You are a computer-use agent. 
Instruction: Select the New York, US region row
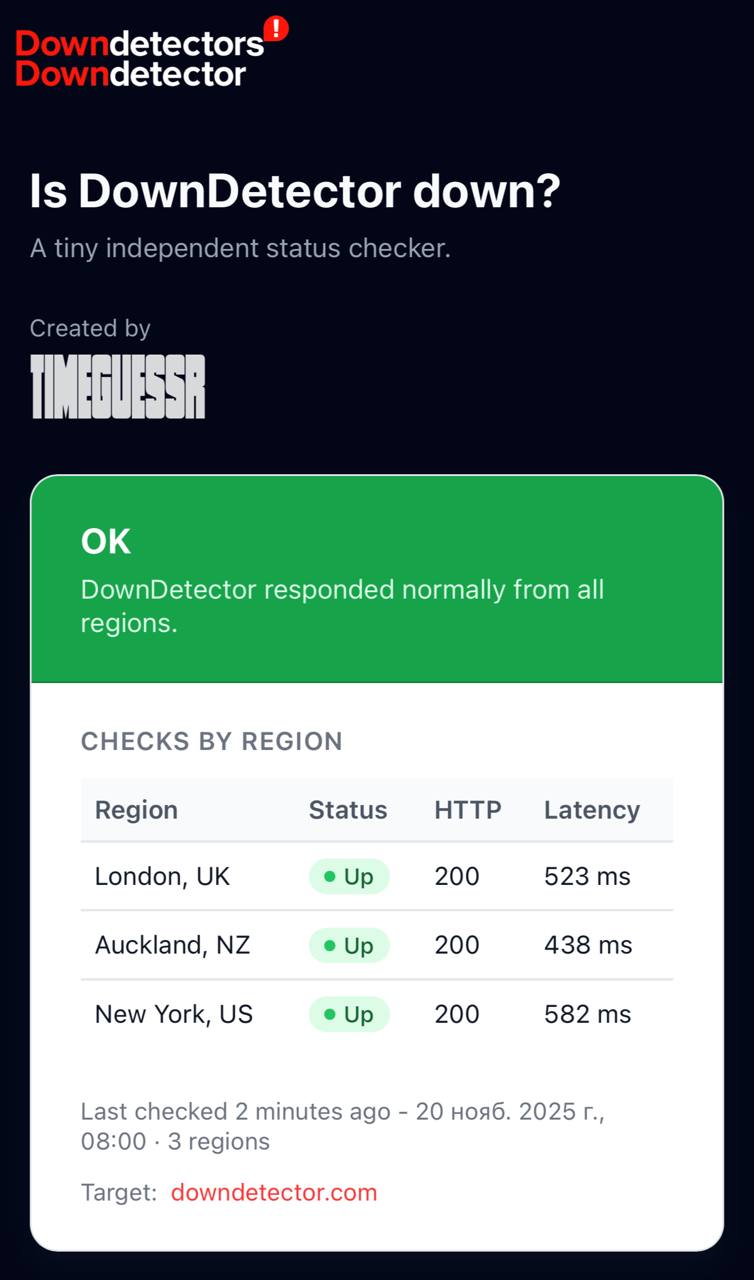point(174,1014)
